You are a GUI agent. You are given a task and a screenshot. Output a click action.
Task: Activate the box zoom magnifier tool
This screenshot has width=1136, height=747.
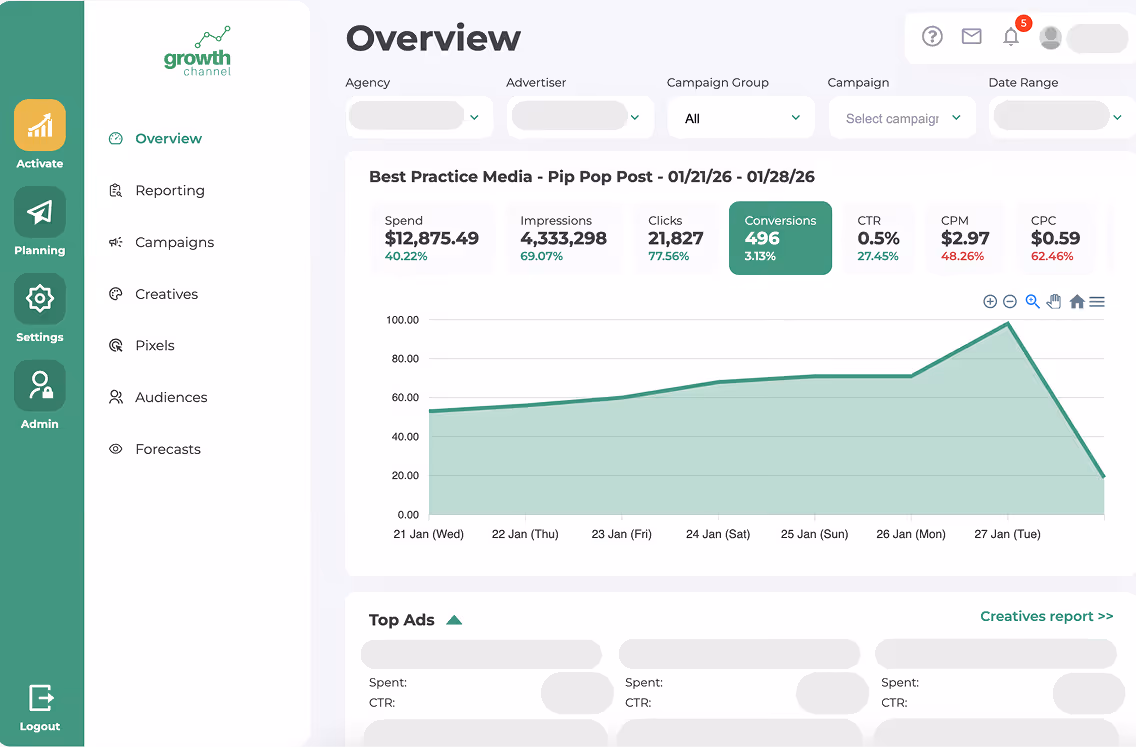pyautogui.click(x=1032, y=301)
